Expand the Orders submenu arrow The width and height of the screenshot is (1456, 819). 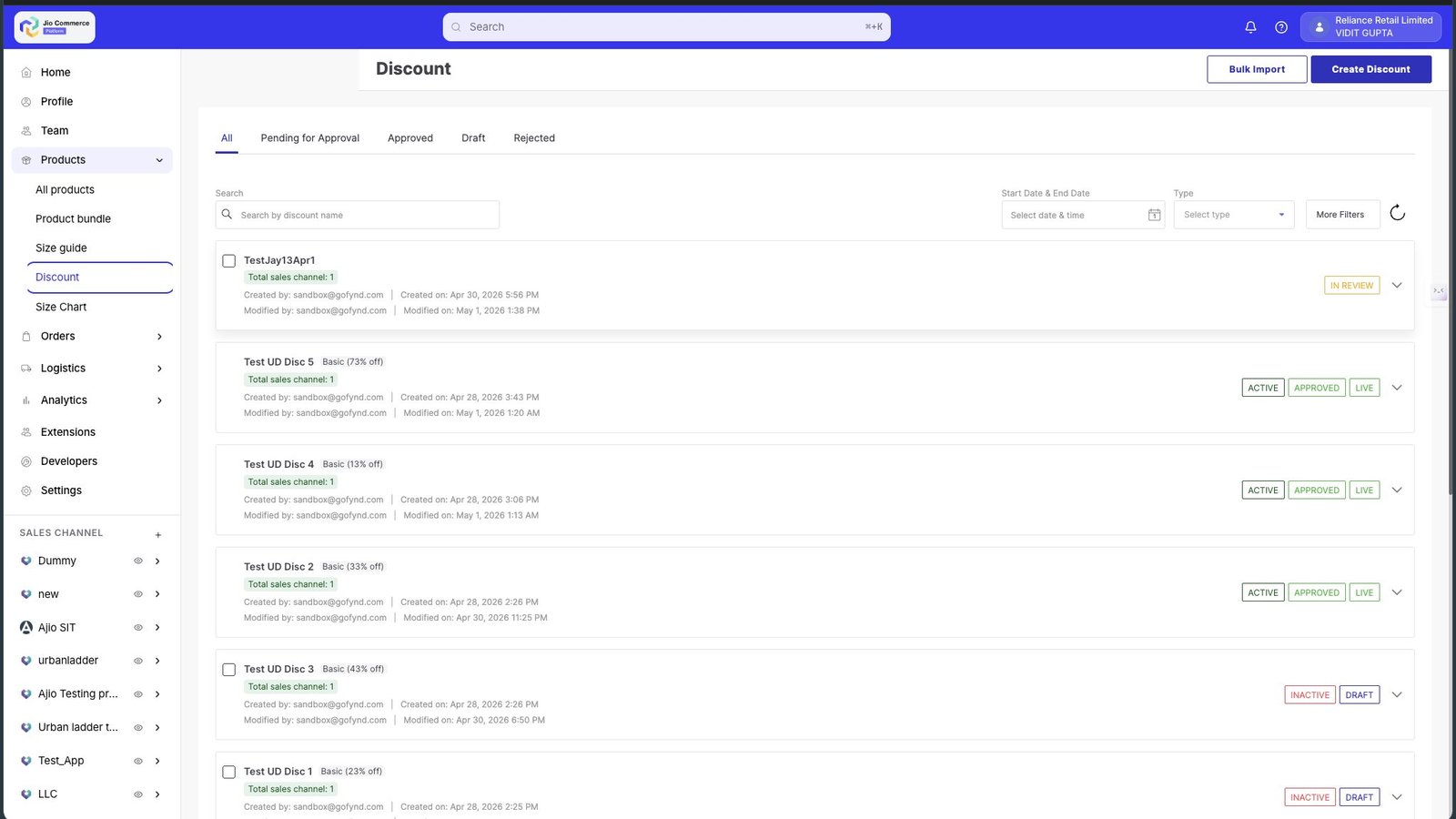pos(159,337)
